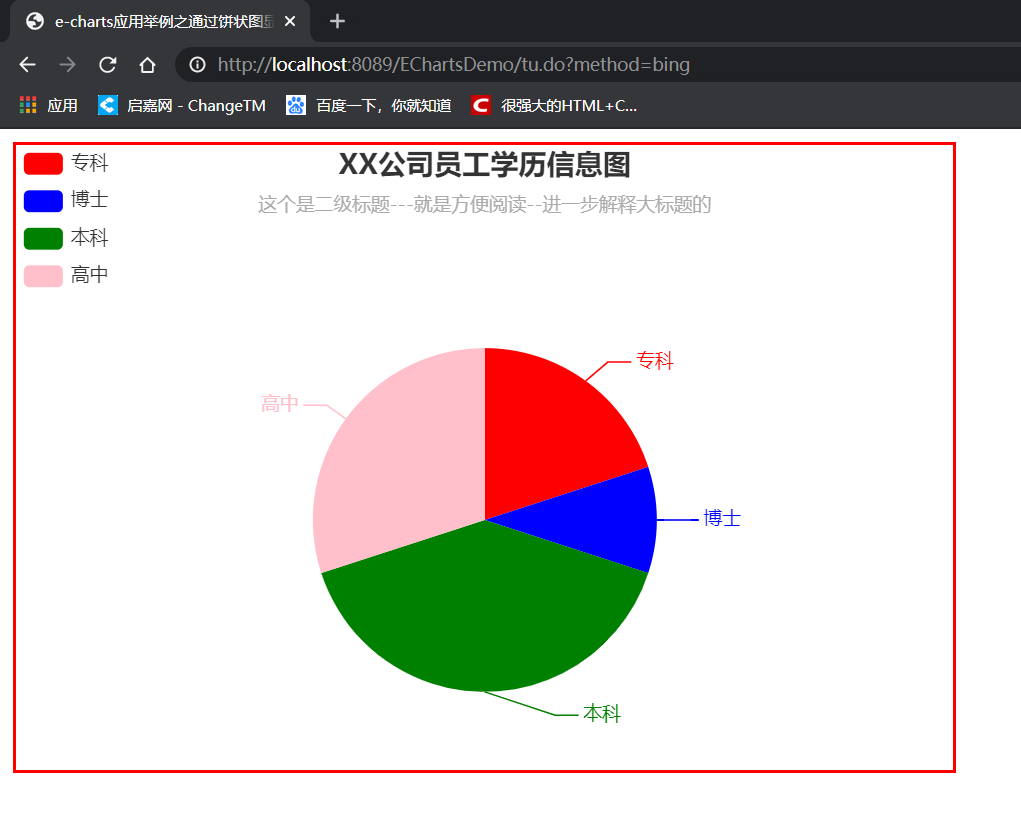Click the favicon on the e-charts tab
Viewport: 1021px width, 827px height.
click(35, 20)
